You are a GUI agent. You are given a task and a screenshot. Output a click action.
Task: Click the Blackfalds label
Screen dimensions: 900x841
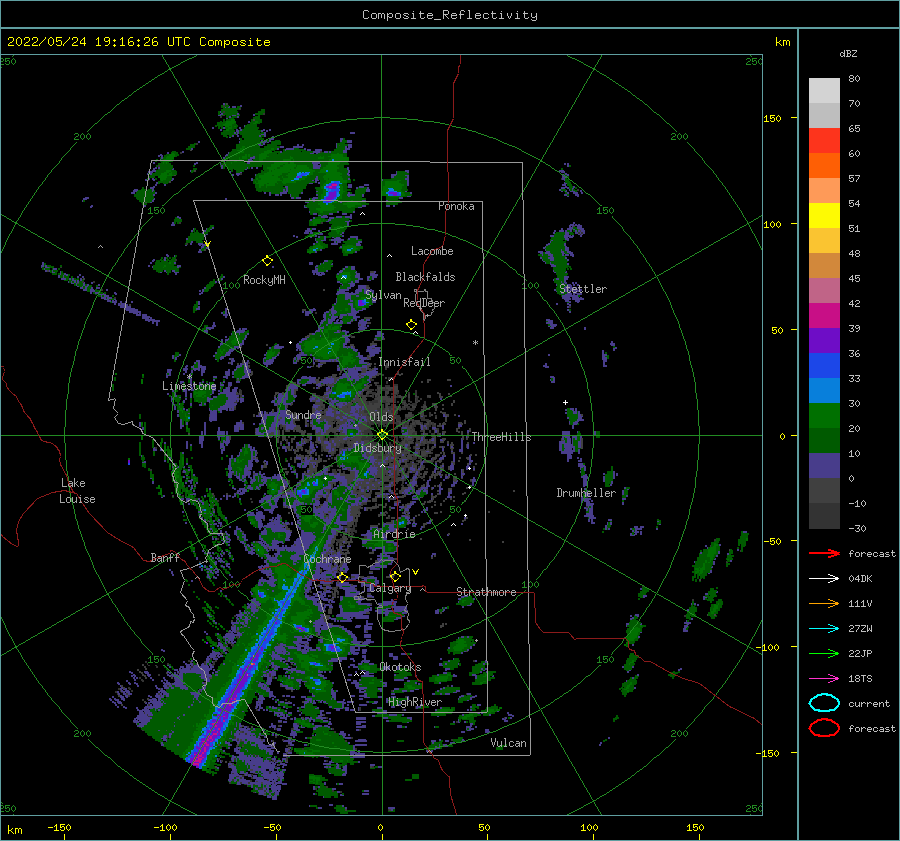tap(425, 277)
